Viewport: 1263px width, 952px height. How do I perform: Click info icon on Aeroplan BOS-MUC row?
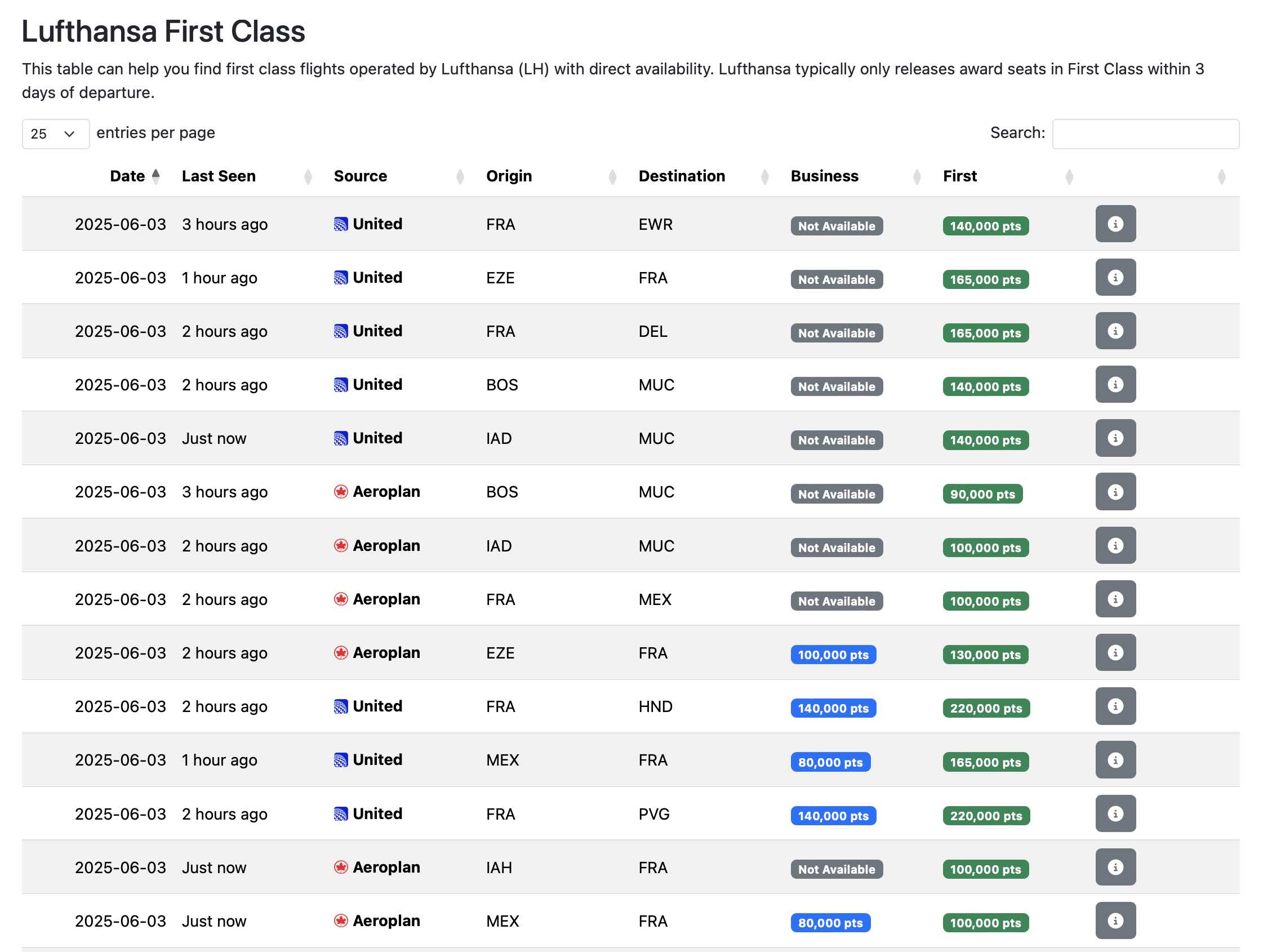tap(1115, 492)
